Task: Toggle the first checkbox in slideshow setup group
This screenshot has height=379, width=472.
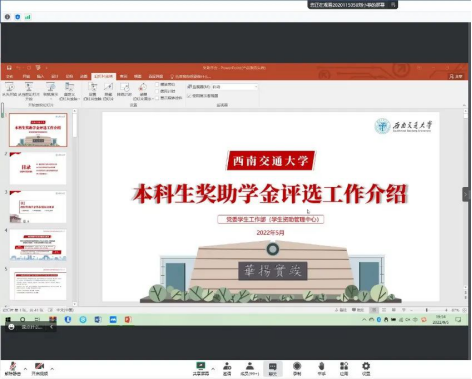Action: tap(157, 84)
